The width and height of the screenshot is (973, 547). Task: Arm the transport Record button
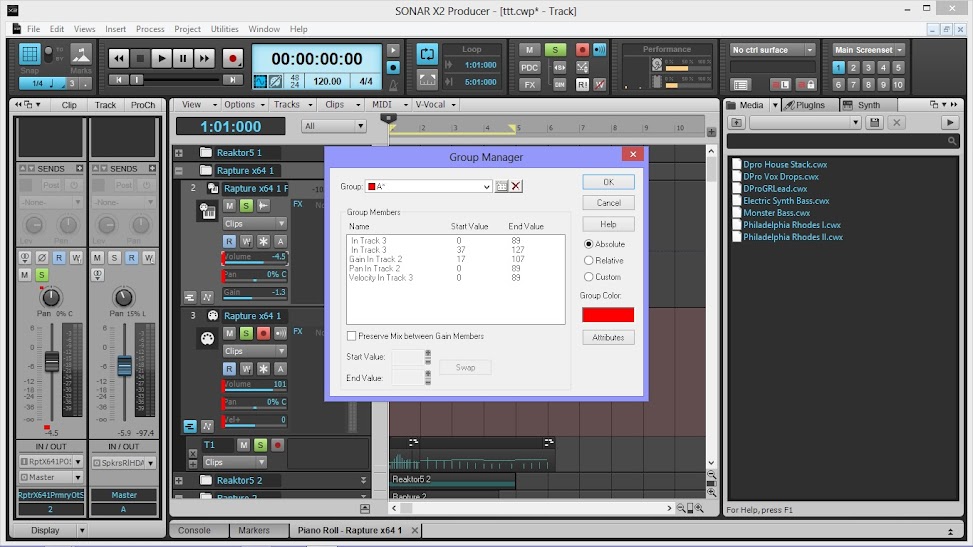(233, 58)
